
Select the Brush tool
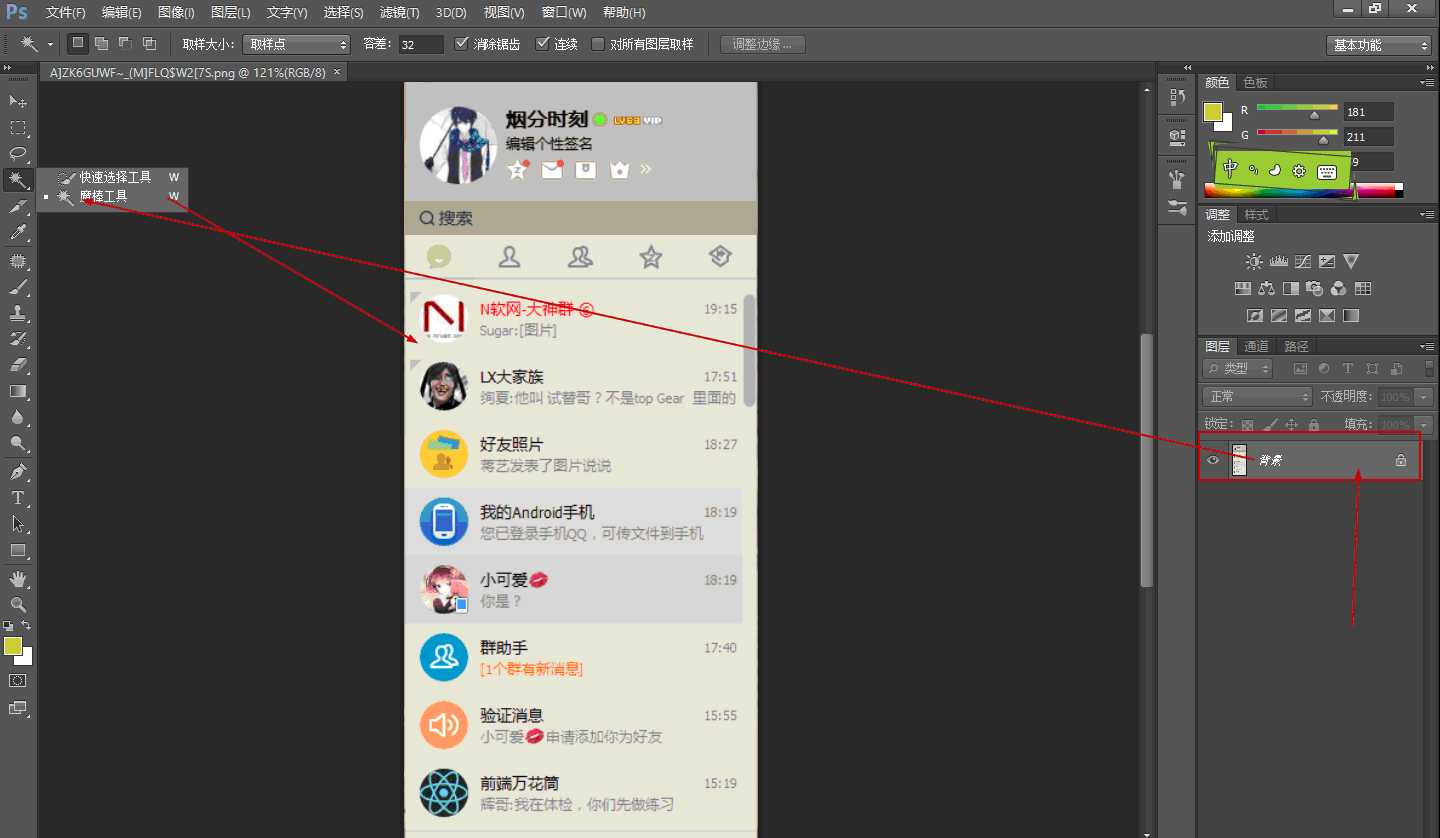click(18, 287)
